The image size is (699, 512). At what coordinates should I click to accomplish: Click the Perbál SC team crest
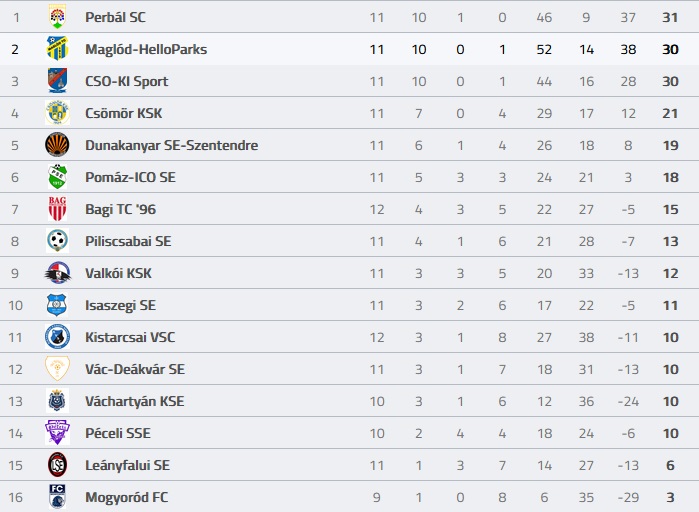(57, 17)
